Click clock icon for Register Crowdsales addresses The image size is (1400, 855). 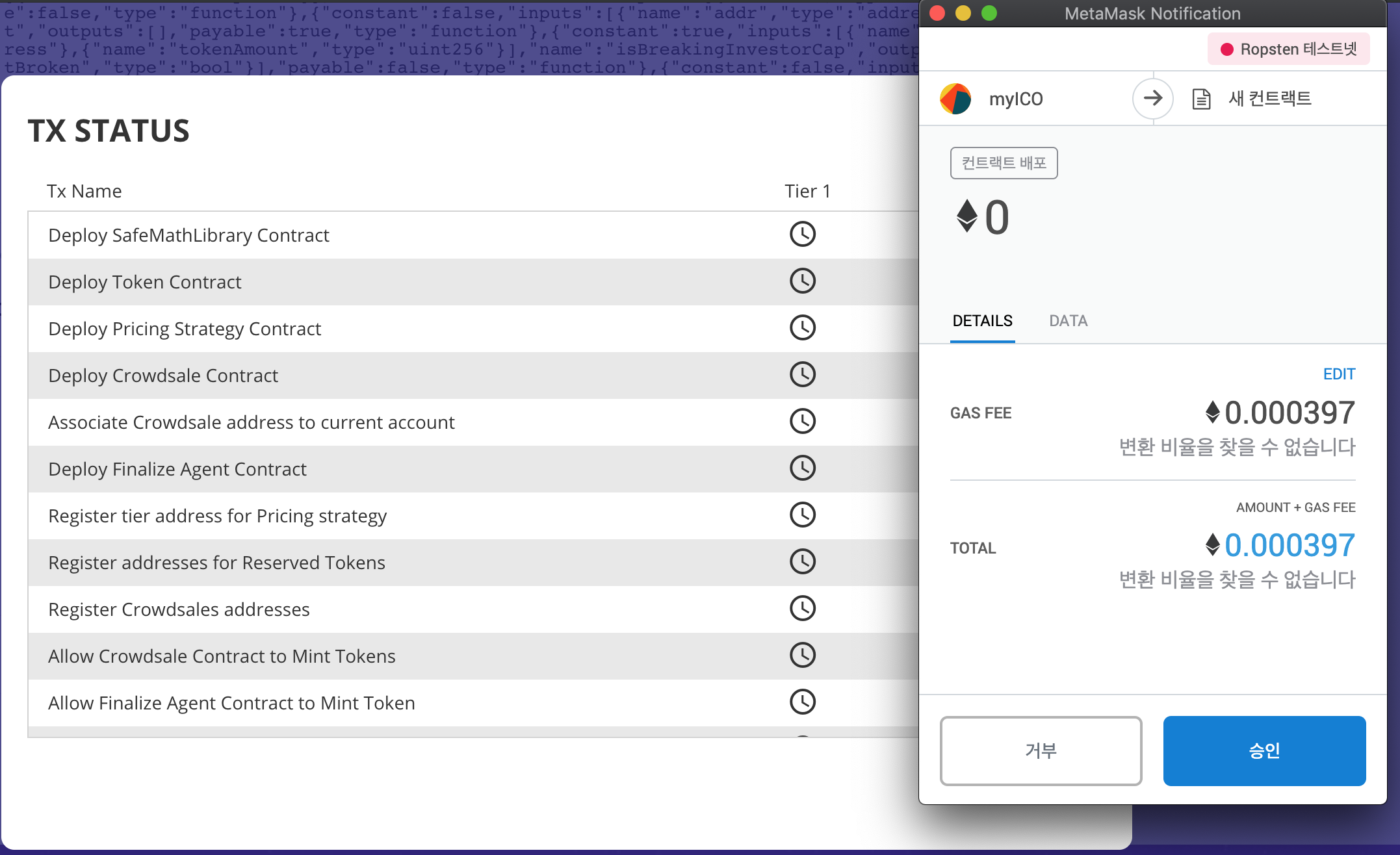(x=802, y=609)
